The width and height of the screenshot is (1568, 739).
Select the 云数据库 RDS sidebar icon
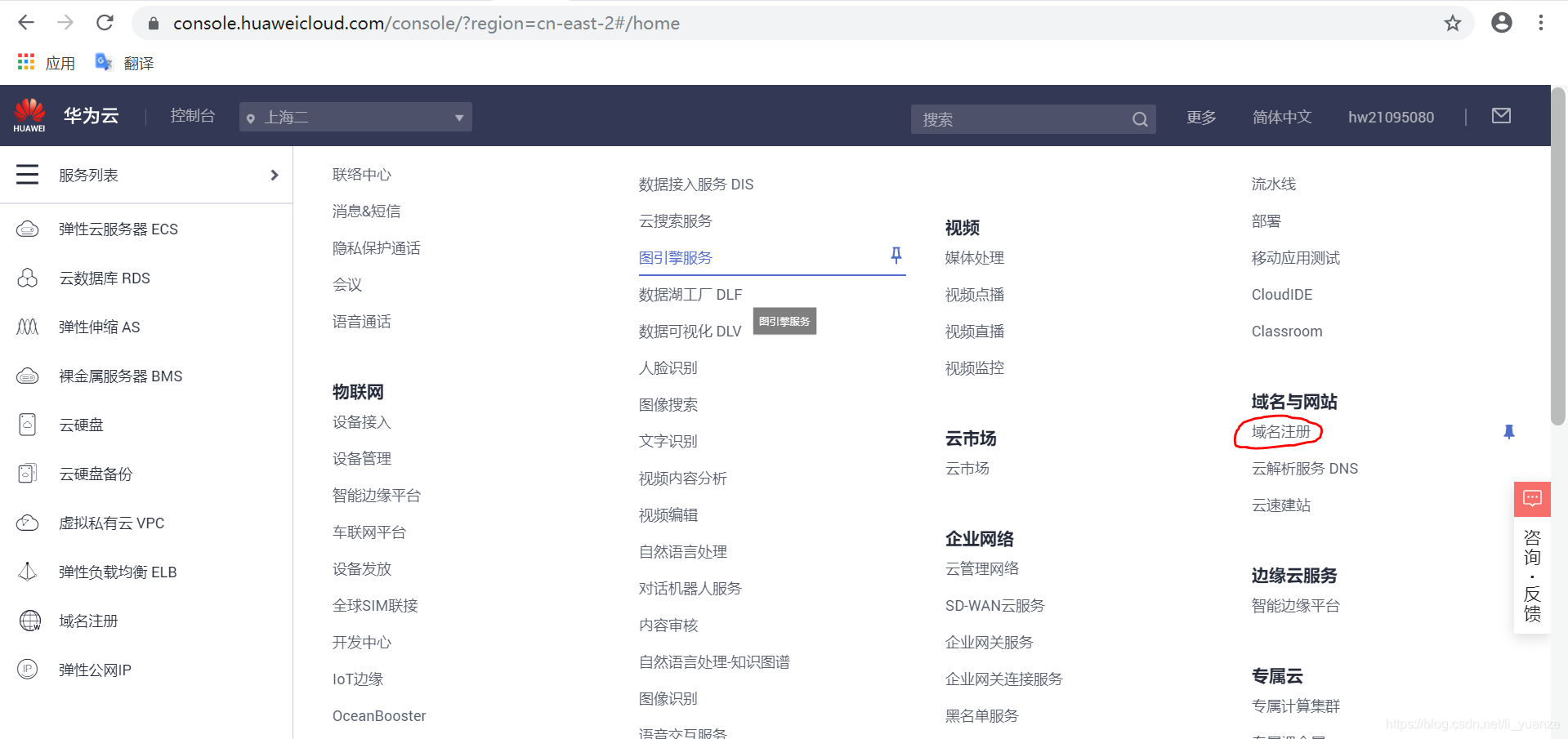28,278
